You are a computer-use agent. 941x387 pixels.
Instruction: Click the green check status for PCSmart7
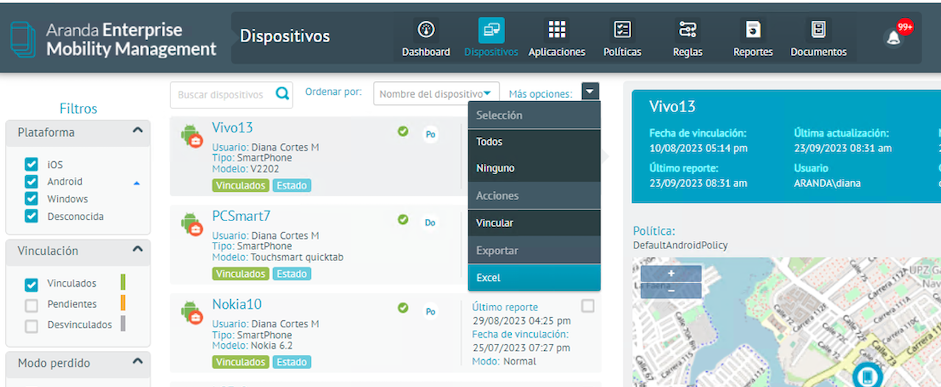point(403,220)
